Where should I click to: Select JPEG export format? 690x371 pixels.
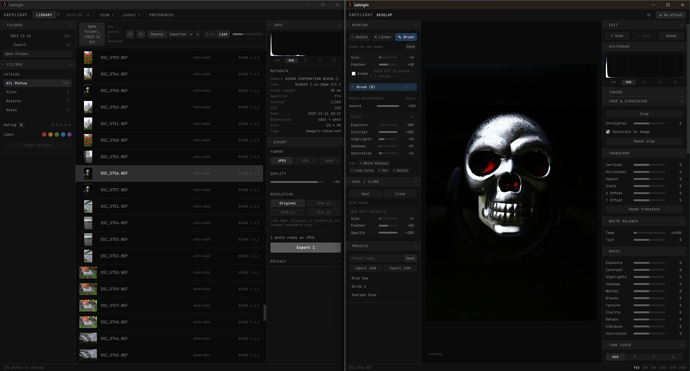[x=282, y=161]
